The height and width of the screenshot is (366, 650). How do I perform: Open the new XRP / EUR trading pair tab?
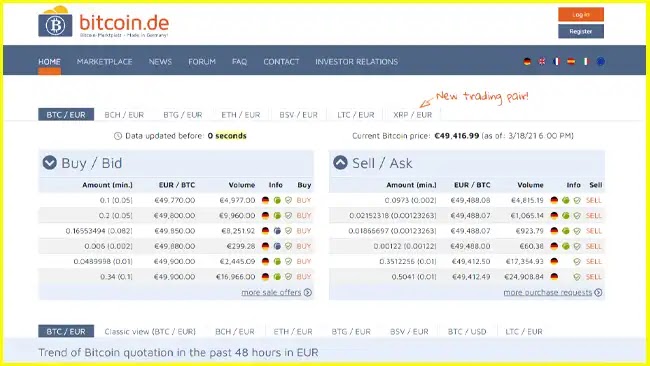coord(412,115)
